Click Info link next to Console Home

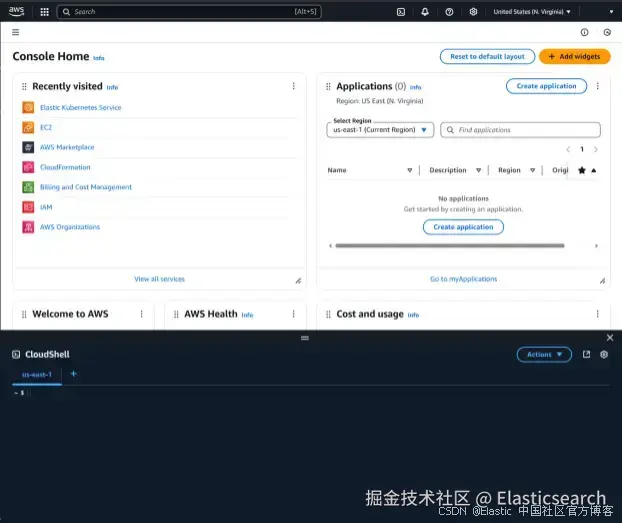(x=99, y=58)
